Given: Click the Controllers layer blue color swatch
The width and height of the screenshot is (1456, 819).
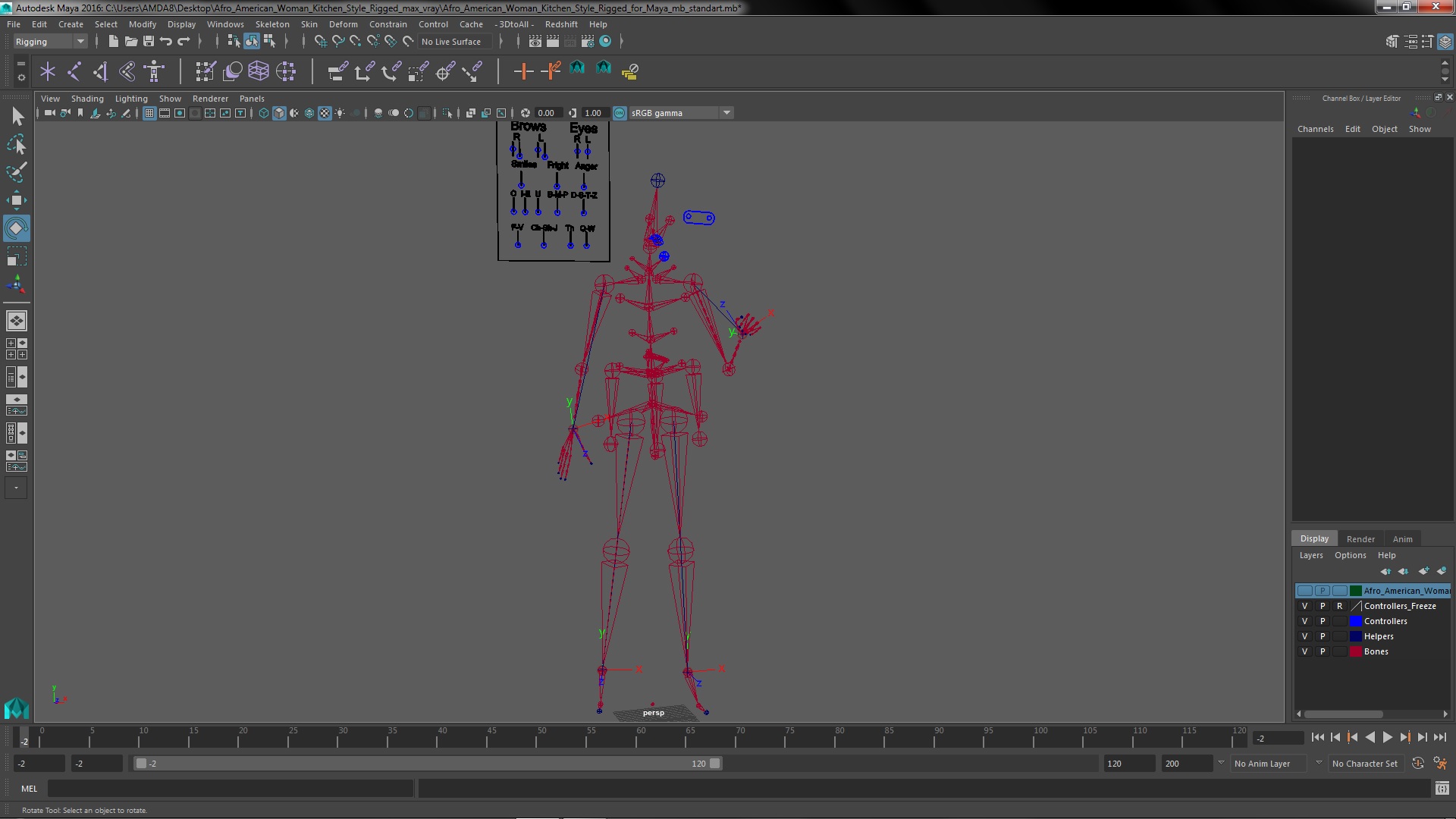Looking at the screenshot, I should (x=1356, y=621).
